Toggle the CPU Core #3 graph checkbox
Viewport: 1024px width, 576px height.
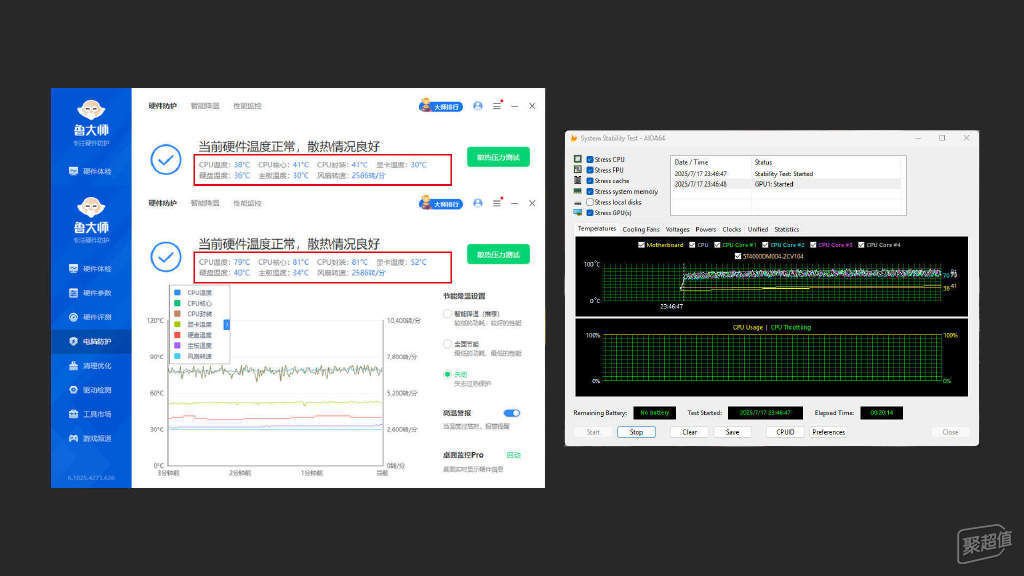(x=813, y=245)
